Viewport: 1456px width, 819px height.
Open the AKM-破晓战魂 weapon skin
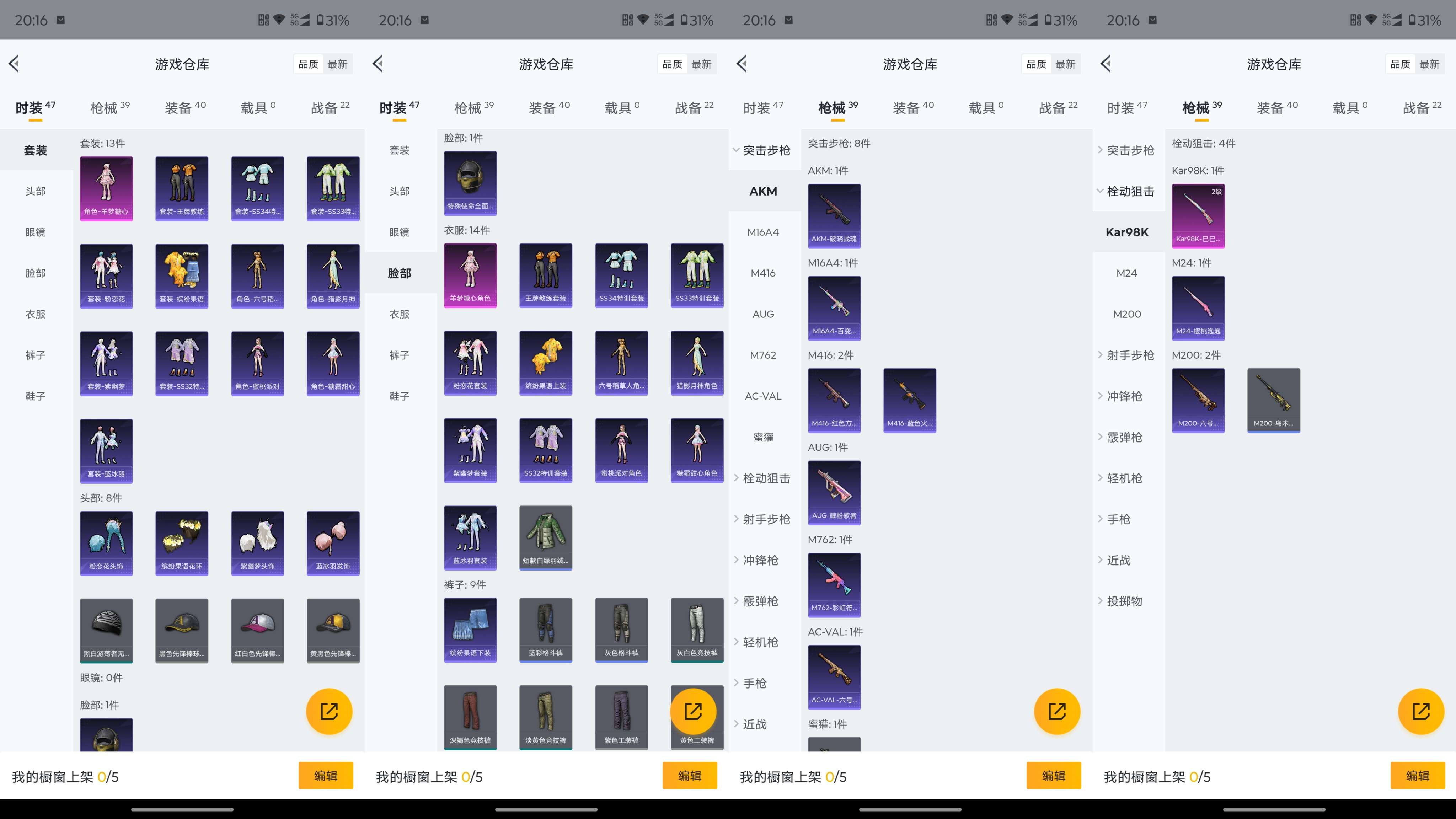pyautogui.click(x=834, y=216)
